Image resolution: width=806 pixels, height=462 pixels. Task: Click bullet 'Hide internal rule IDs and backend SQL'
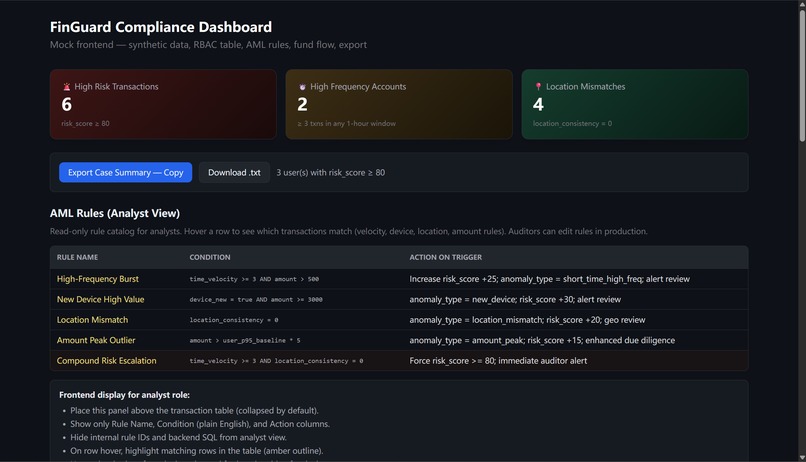[178, 437]
